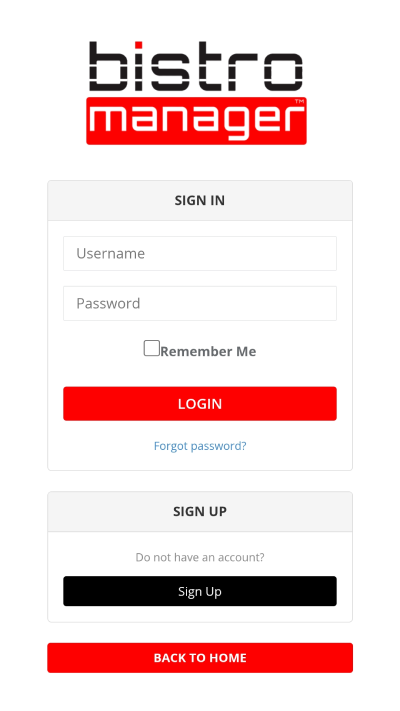
Task: Click the Do not have an account? text
Action: coord(200,557)
